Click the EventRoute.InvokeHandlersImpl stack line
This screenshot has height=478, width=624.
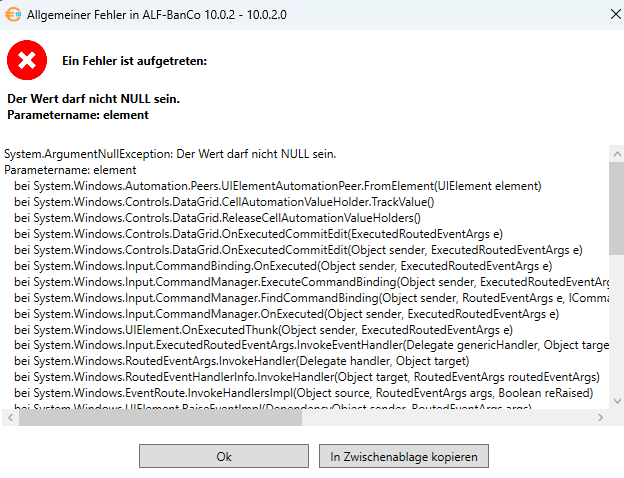coord(304,393)
